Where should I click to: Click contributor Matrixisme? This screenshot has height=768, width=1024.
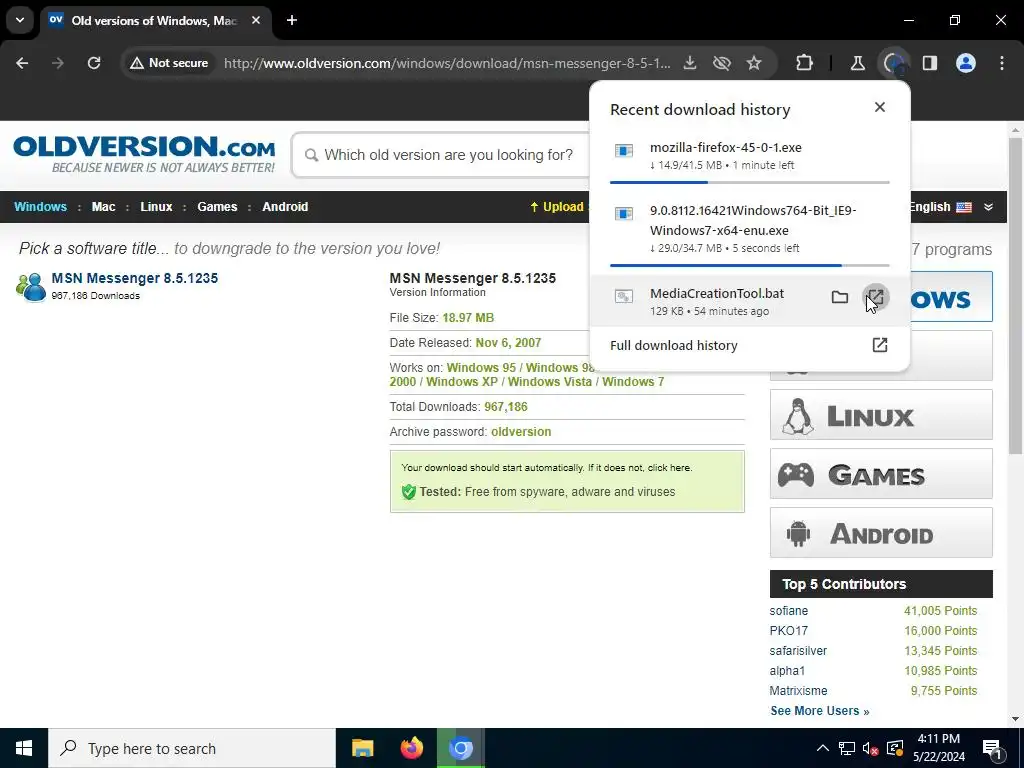point(798,691)
